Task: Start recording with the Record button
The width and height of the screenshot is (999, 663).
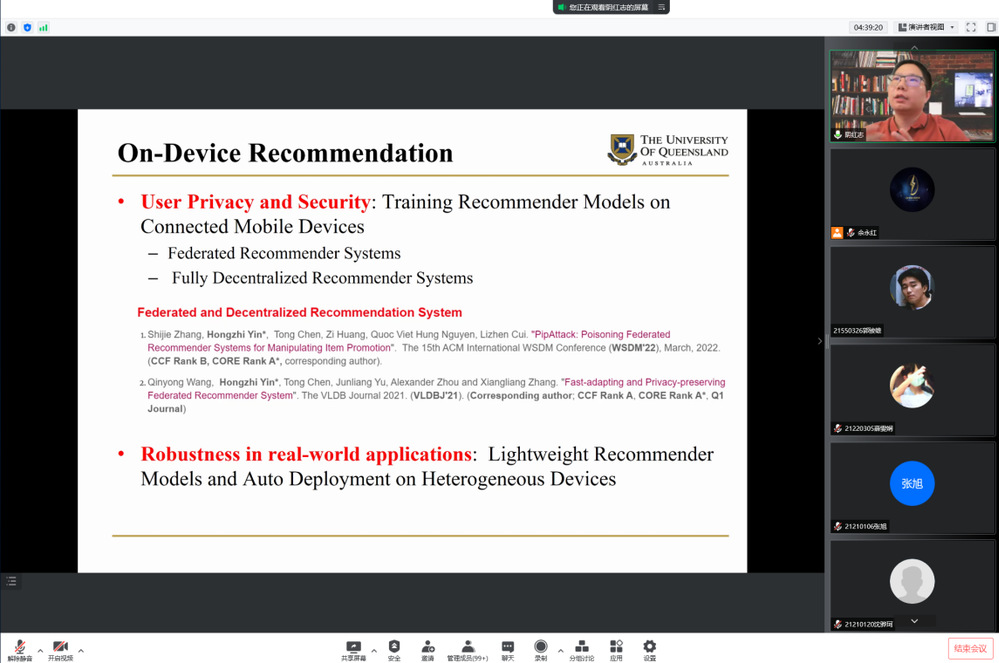Action: click(x=541, y=650)
